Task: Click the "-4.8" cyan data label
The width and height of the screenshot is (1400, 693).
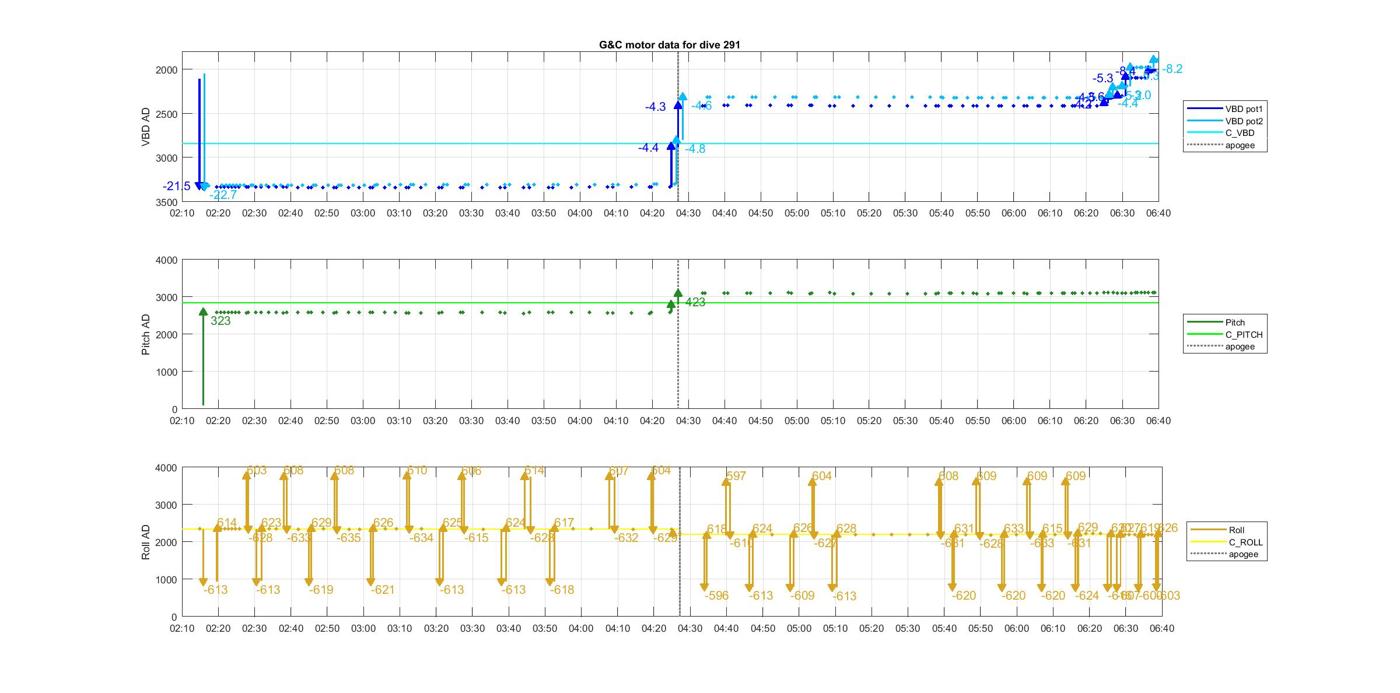Action: coord(695,149)
